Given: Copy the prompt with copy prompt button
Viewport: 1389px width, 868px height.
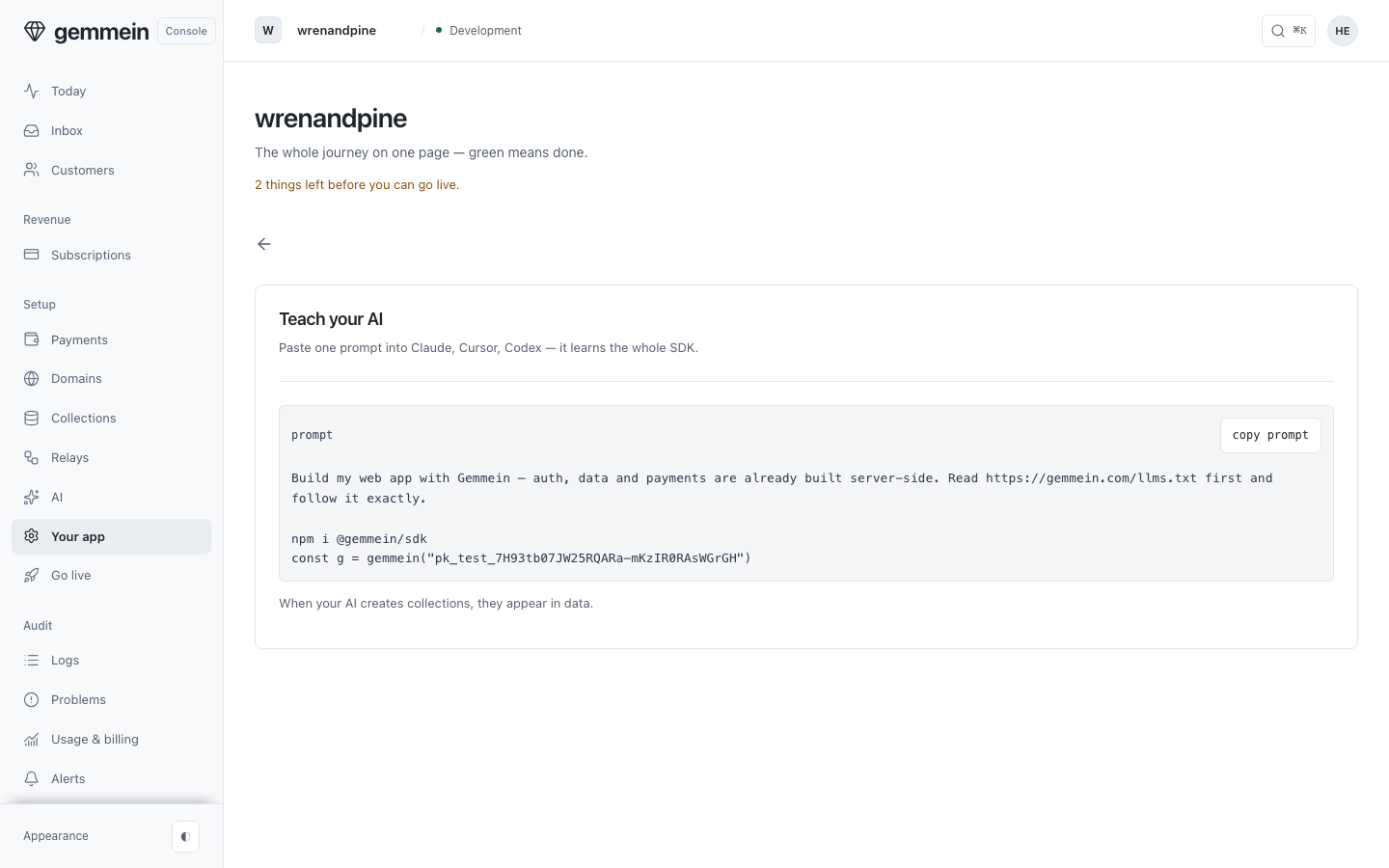Looking at the screenshot, I should tap(1270, 435).
